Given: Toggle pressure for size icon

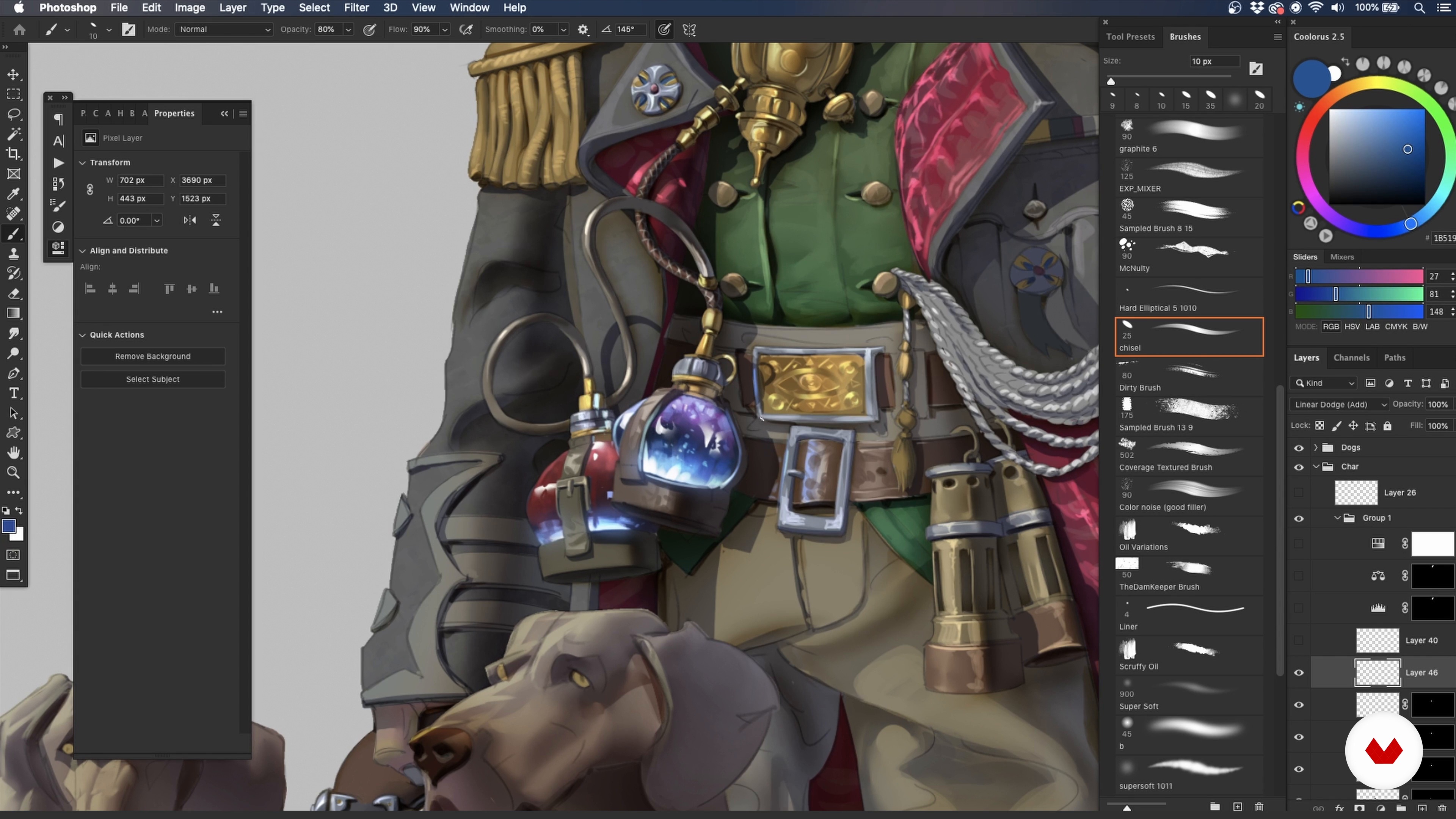Looking at the screenshot, I should click(664, 30).
